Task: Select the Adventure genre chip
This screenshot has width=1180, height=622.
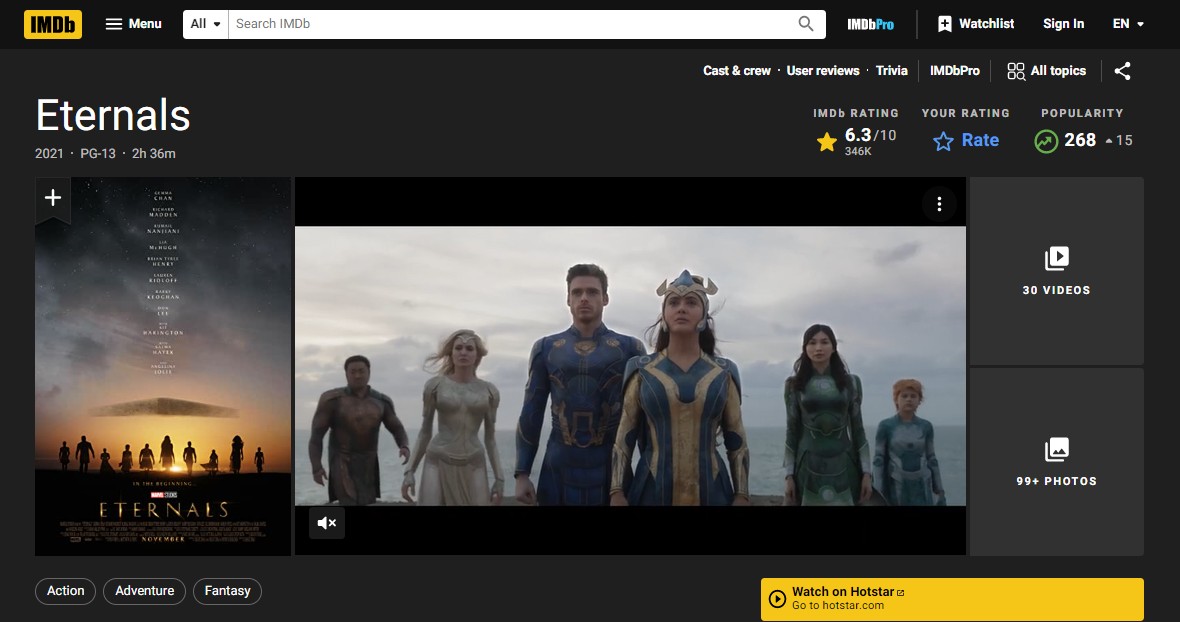Action: tap(144, 591)
